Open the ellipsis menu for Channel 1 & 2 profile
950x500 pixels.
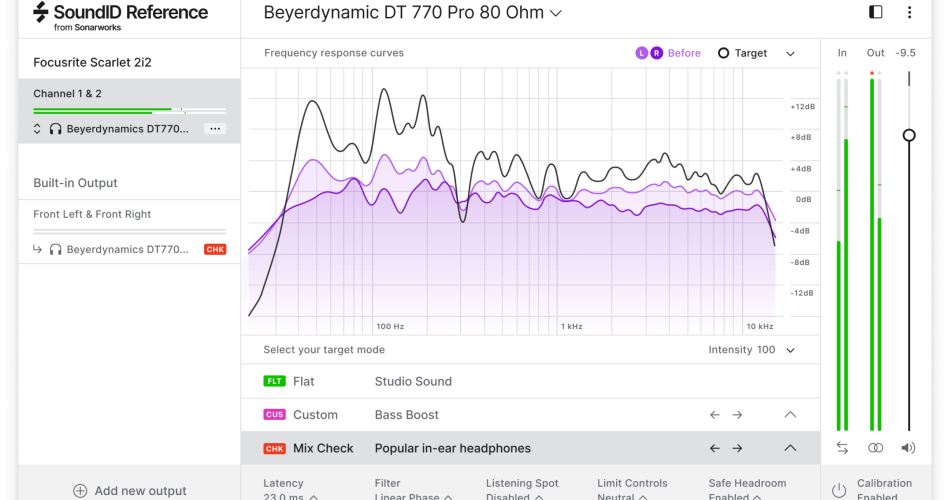pos(214,129)
